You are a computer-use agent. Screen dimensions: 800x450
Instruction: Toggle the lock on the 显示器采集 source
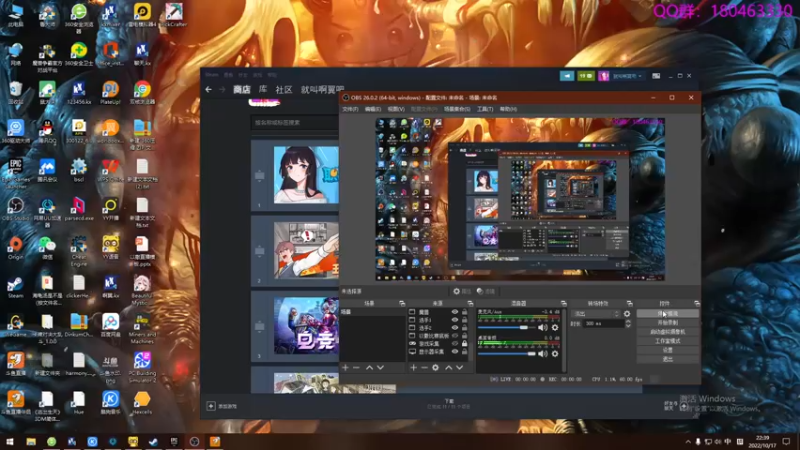(x=464, y=352)
